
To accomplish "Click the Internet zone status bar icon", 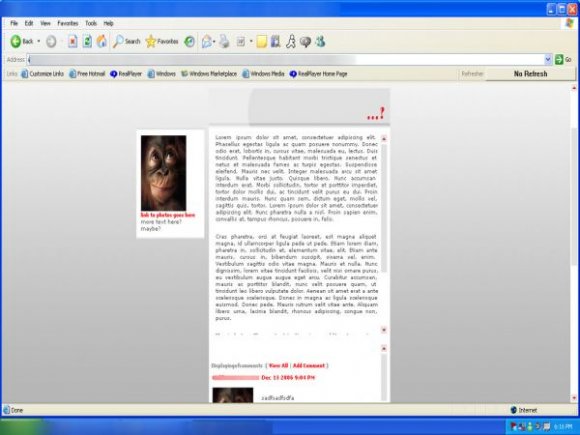I will pyautogui.click(x=513, y=410).
